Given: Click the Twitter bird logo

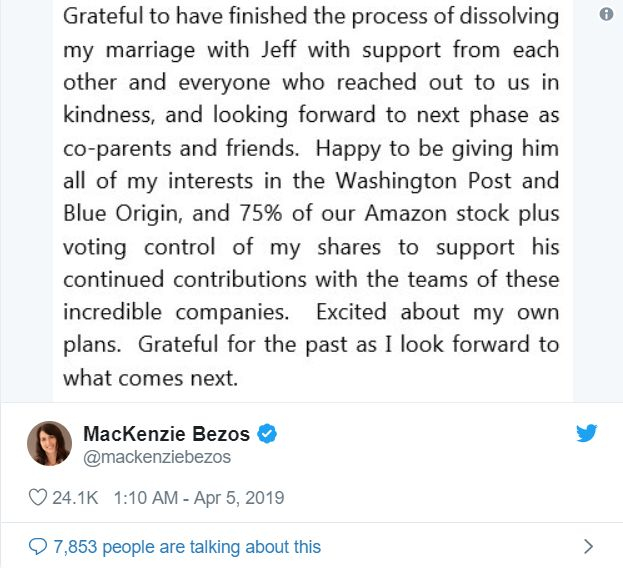Looking at the screenshot, I should click(x=587, y=433).
